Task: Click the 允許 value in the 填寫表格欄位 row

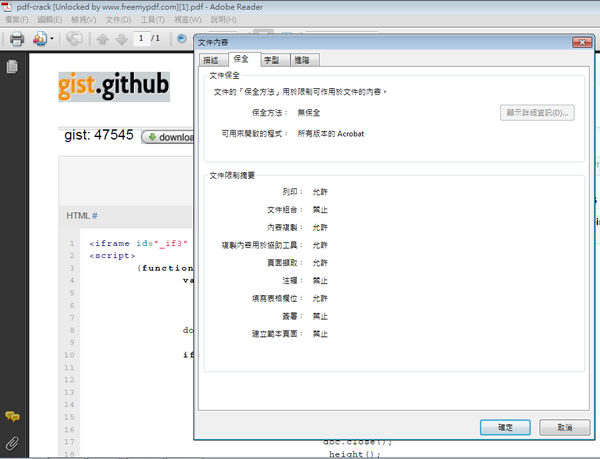Action: [320, 298]
